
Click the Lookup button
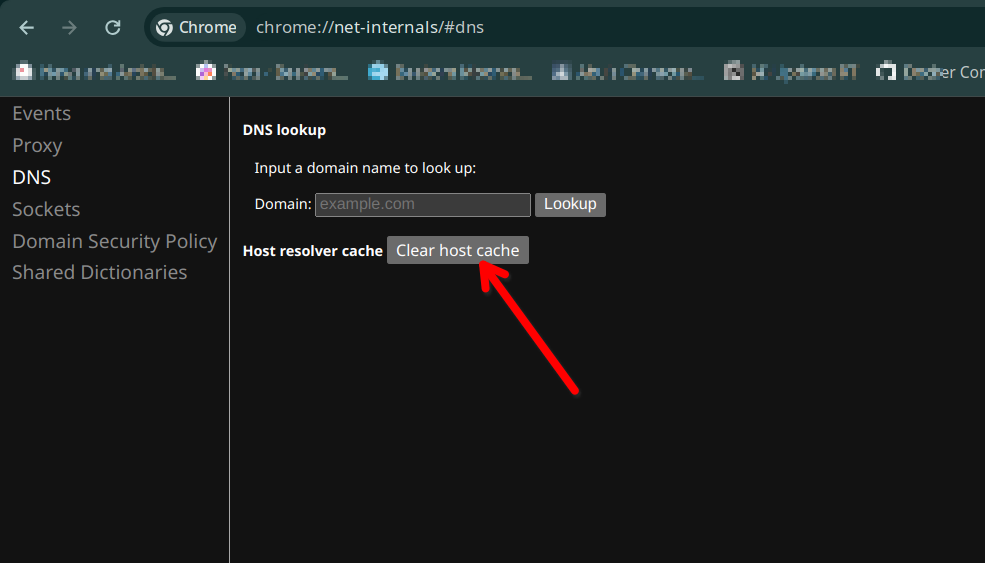(570, 204)
